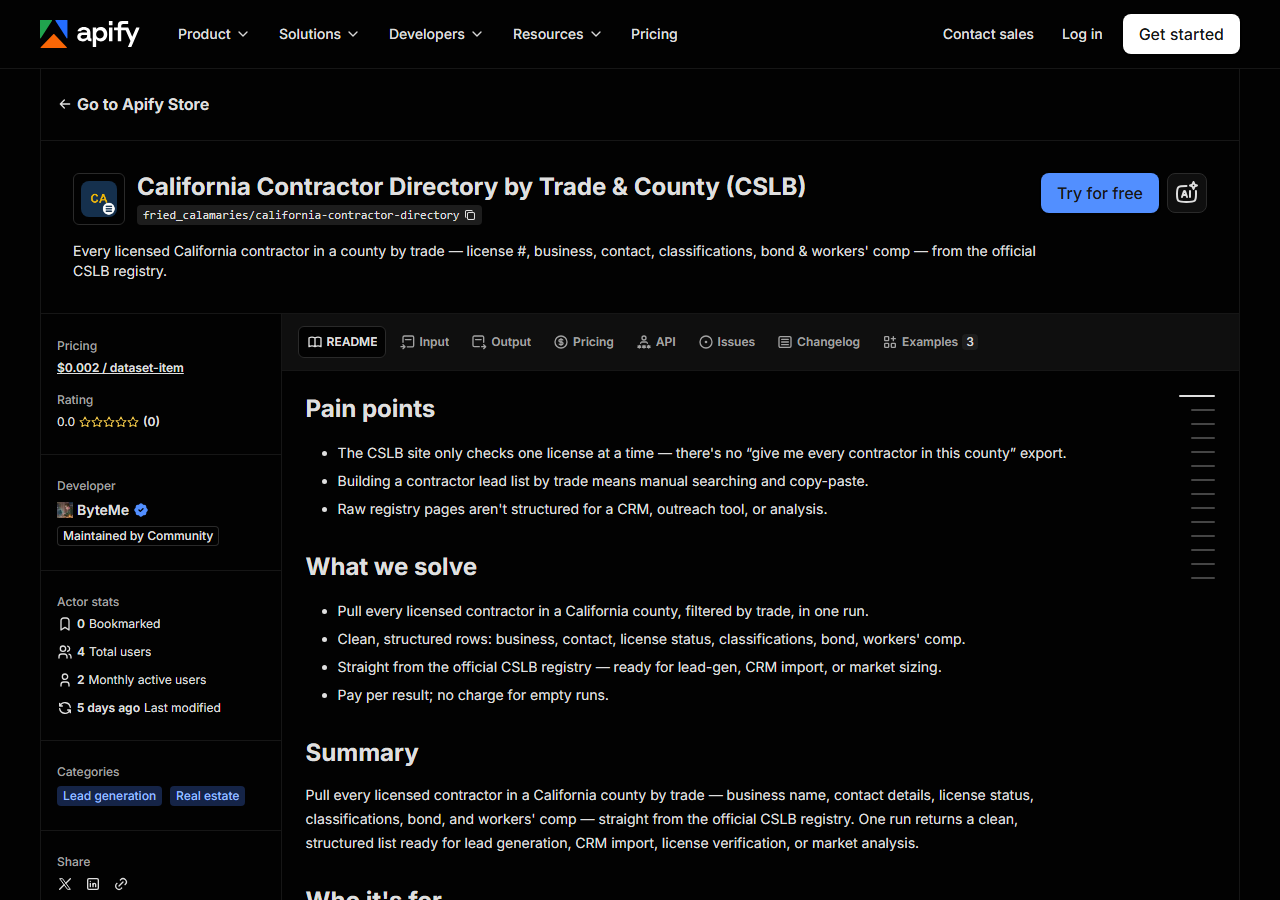This screenshot has height=900, width=1280.
Task: Open the Product dropdown menu
Action: point(212,34)
